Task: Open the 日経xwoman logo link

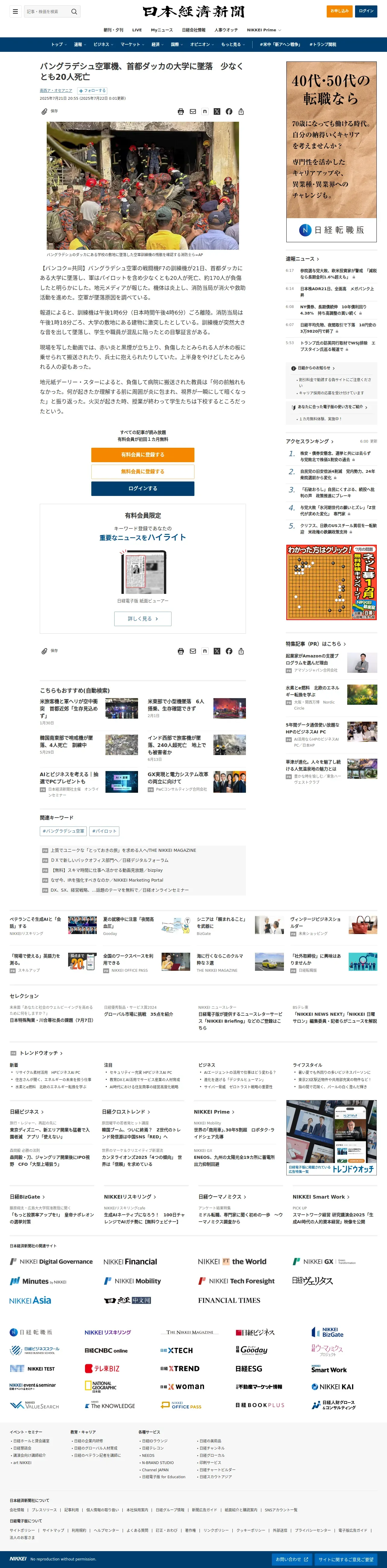Action: point(182,1387)
